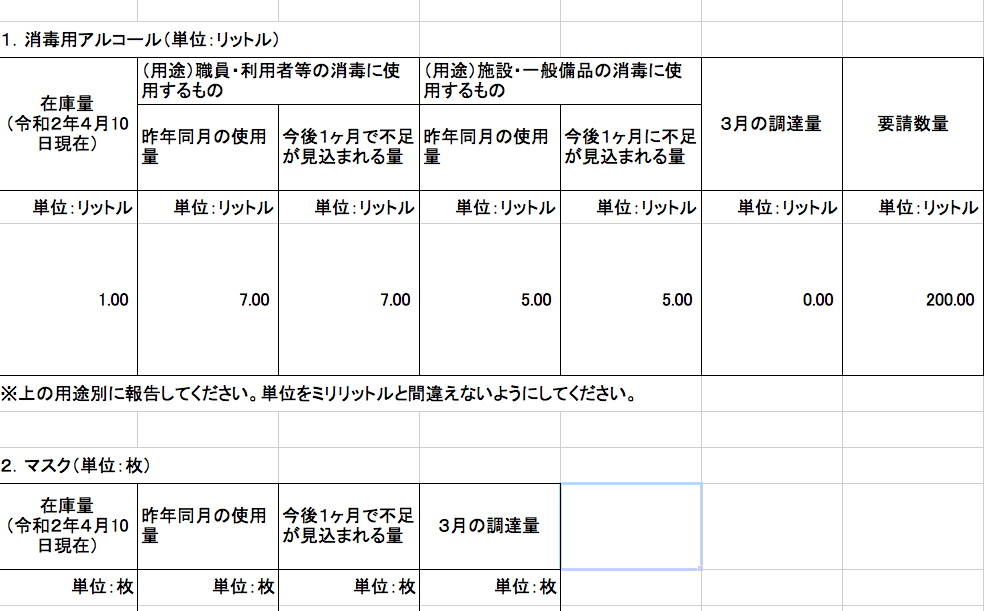Select the alcohol stock value 1.00
984x611 pixels.
(x=68, y=299)
